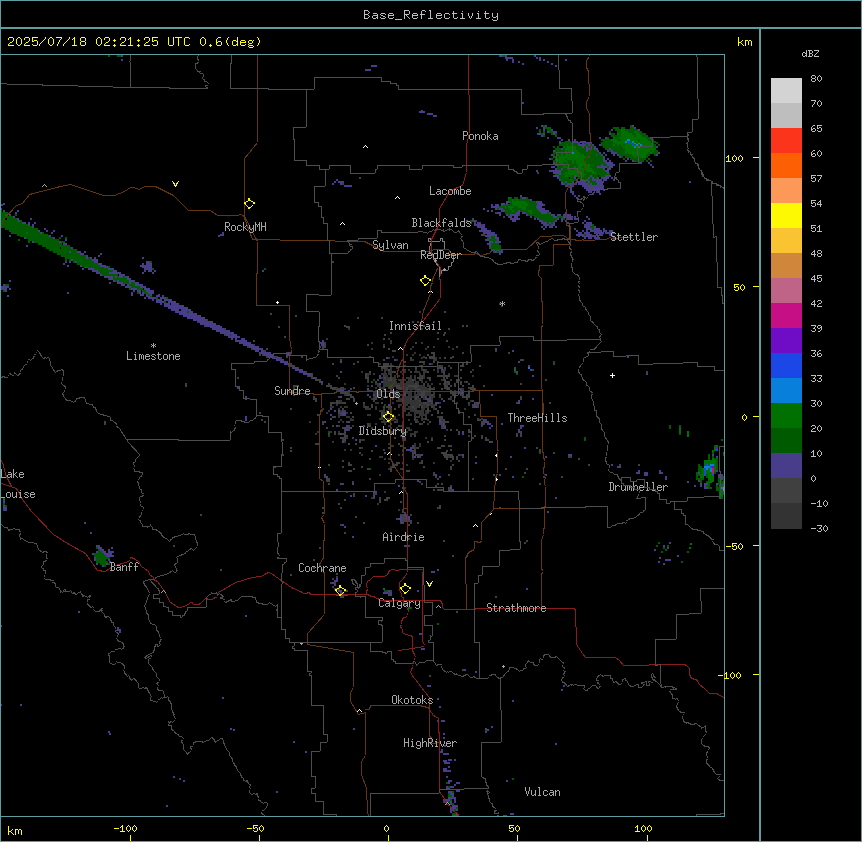Select the Didsbury label
Viewport: 862px width, 842px height.
(x=383, y=431)
